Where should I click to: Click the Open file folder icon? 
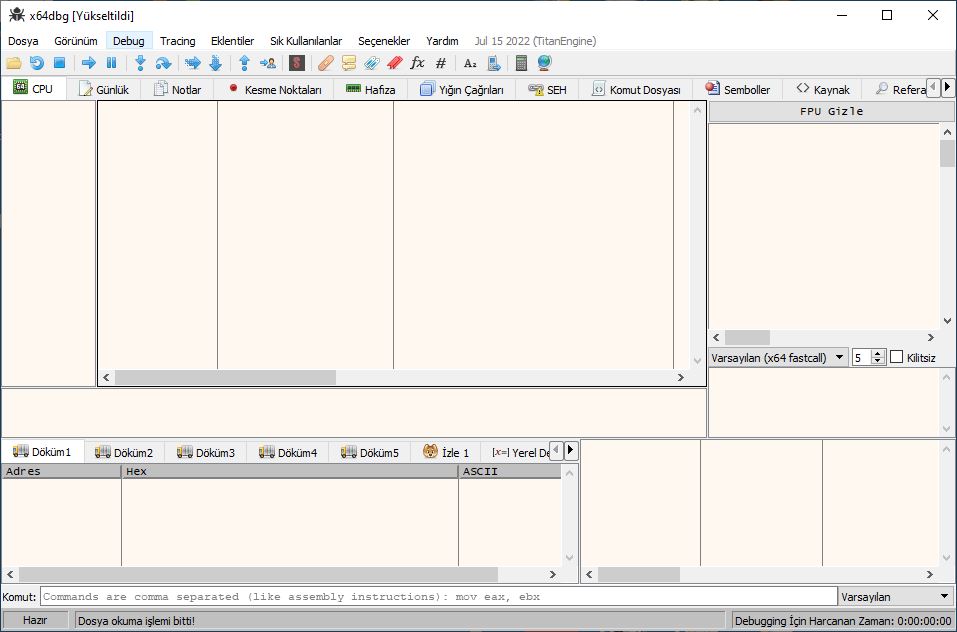pyautogui.click(x=14, y=63)
